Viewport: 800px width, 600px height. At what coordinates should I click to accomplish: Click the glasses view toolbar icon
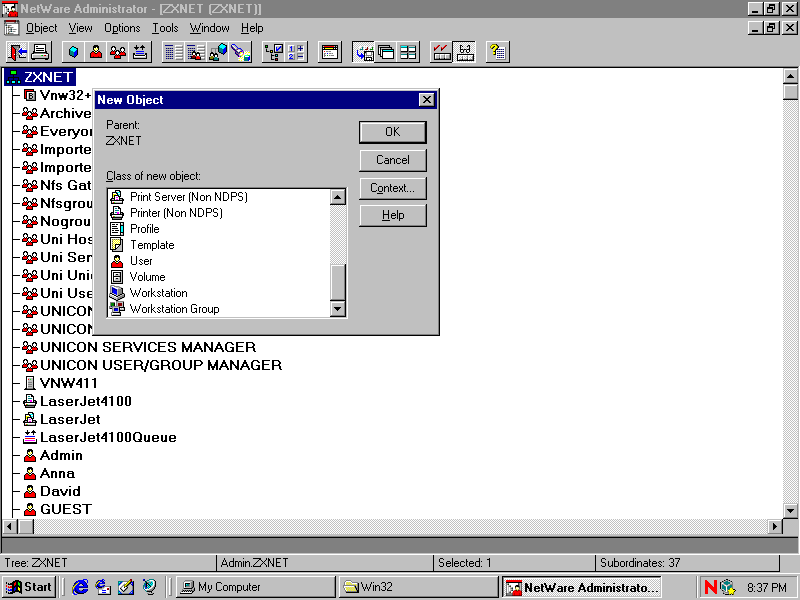(464, 52)
